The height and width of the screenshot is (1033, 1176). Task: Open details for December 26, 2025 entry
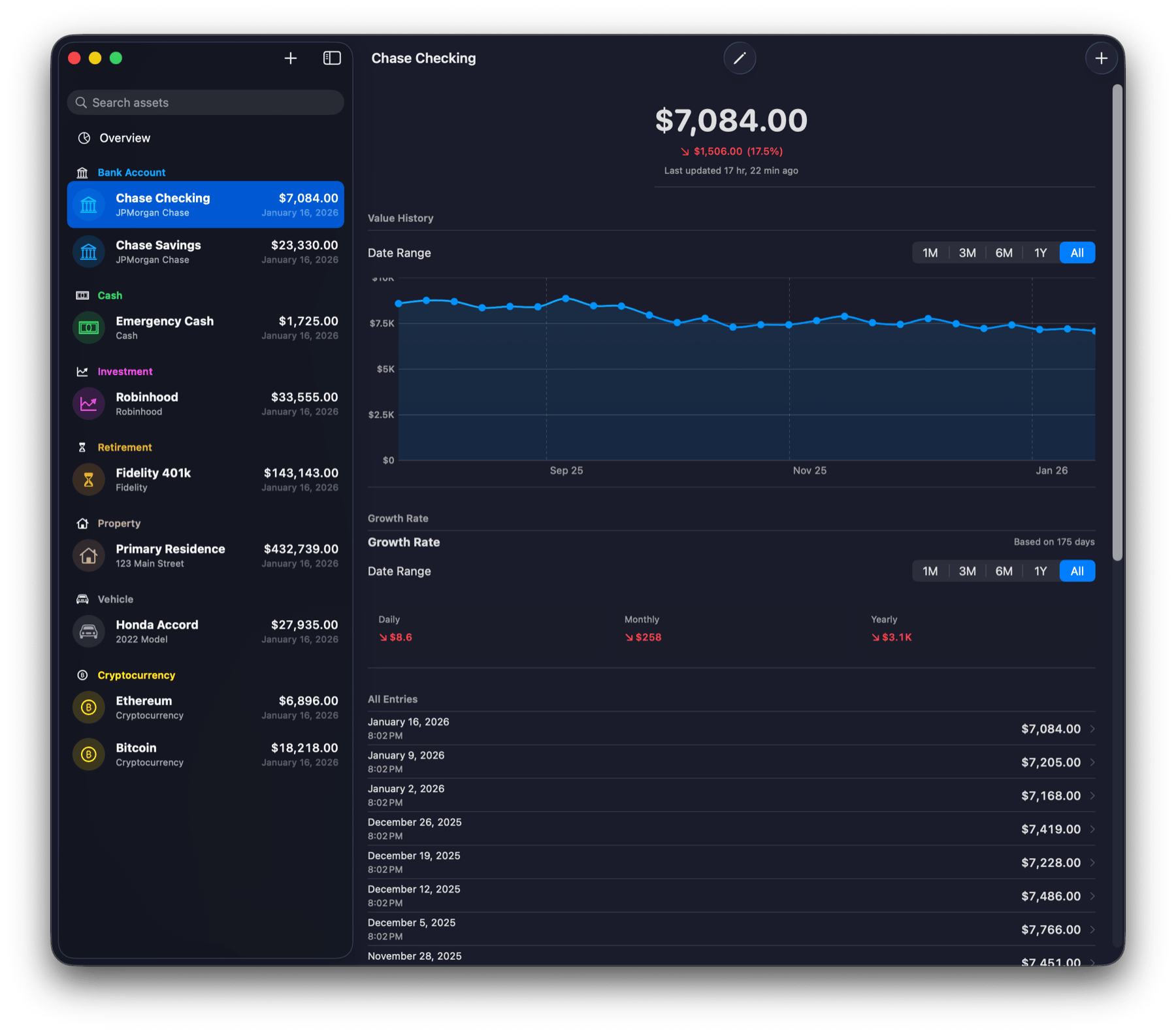pos(1094,828)
